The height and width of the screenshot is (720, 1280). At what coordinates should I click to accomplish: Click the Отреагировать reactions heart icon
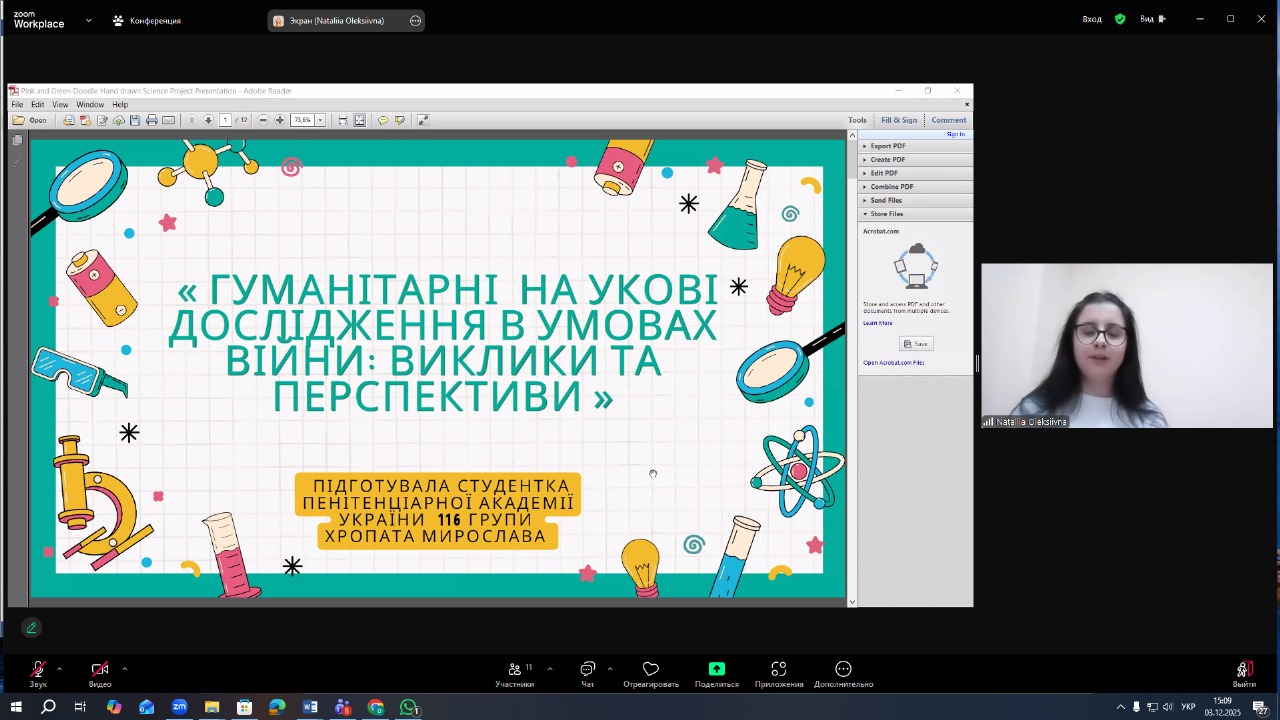[x=651, y=669]
